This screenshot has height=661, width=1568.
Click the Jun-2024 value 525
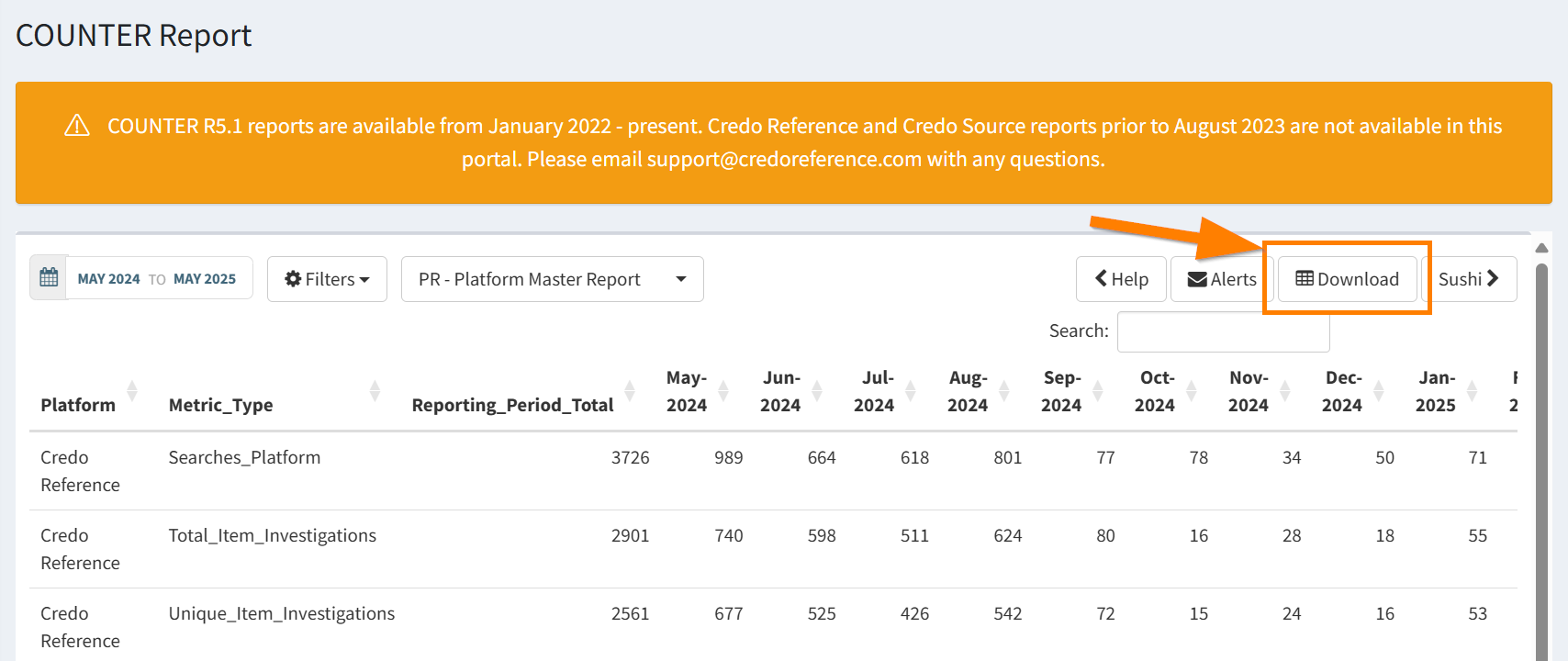(822, 613)
